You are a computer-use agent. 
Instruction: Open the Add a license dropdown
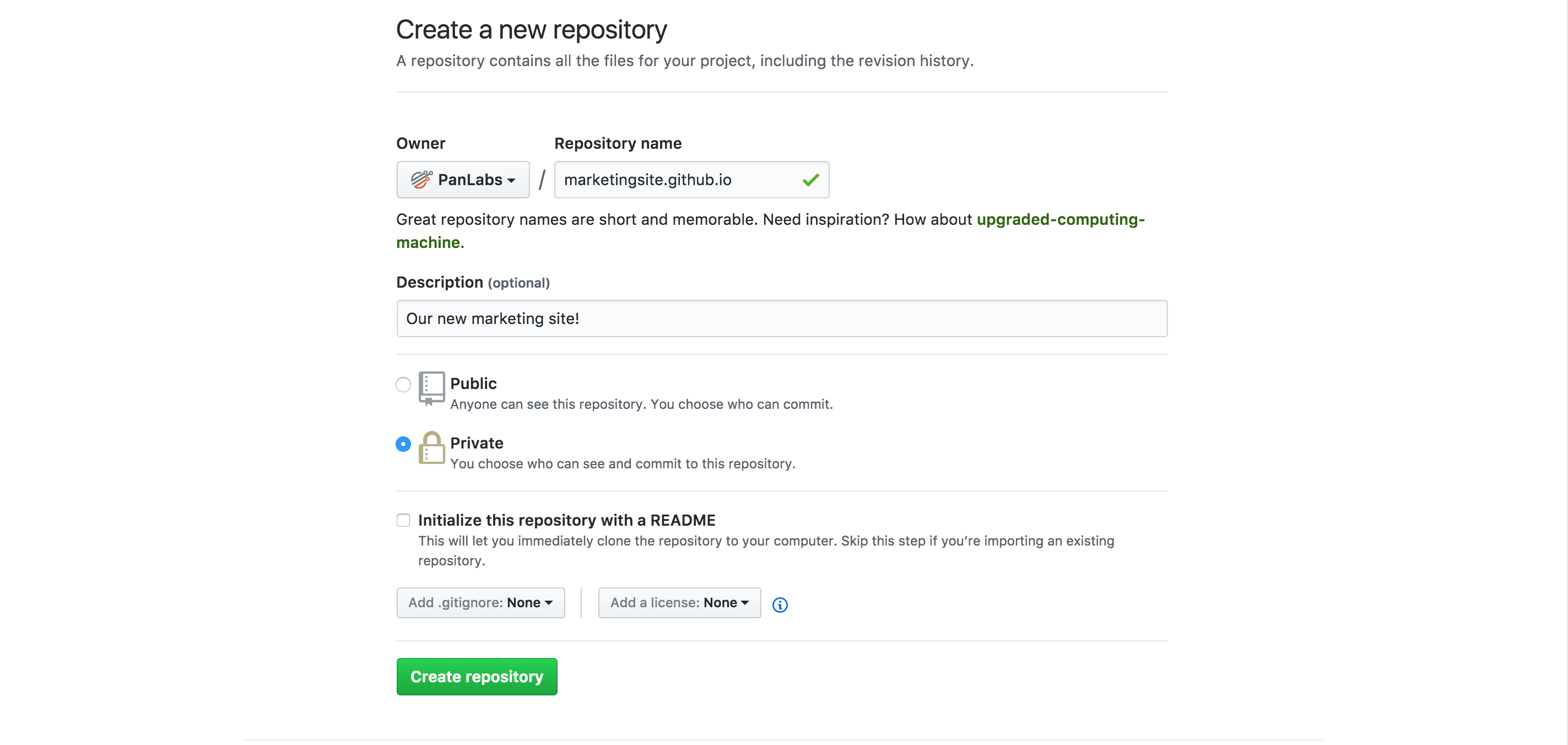[679, 603]
